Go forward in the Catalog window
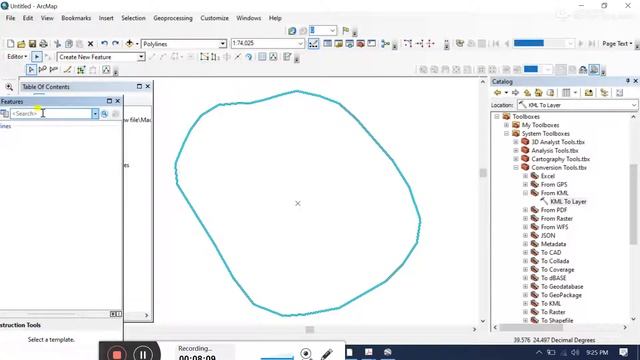This screenshot has width=640, height=360. (516, 93)
